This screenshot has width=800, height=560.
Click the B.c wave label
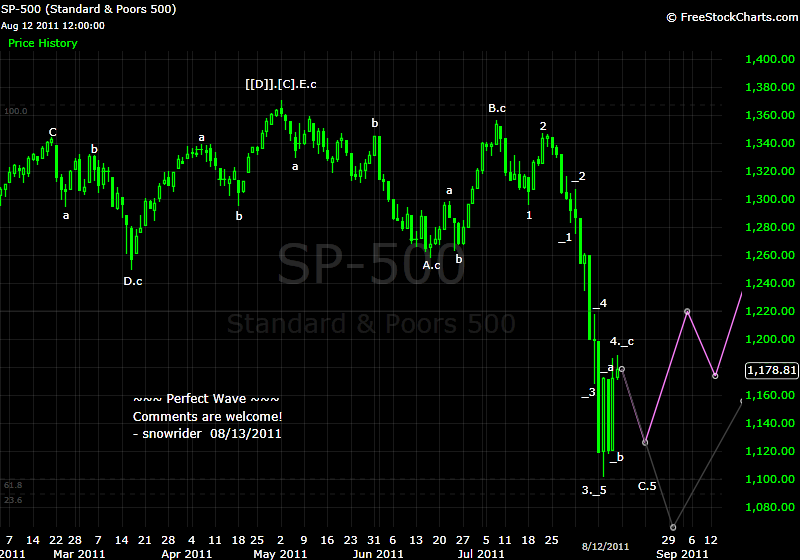[x=497, y=108]
